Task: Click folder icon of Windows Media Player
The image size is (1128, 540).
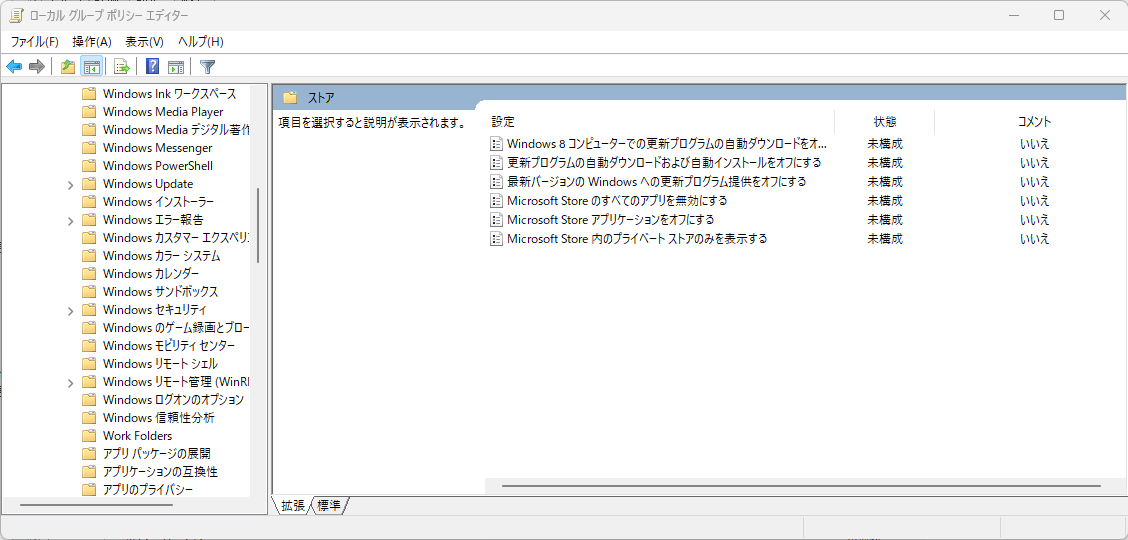Action: click(89, 111)
